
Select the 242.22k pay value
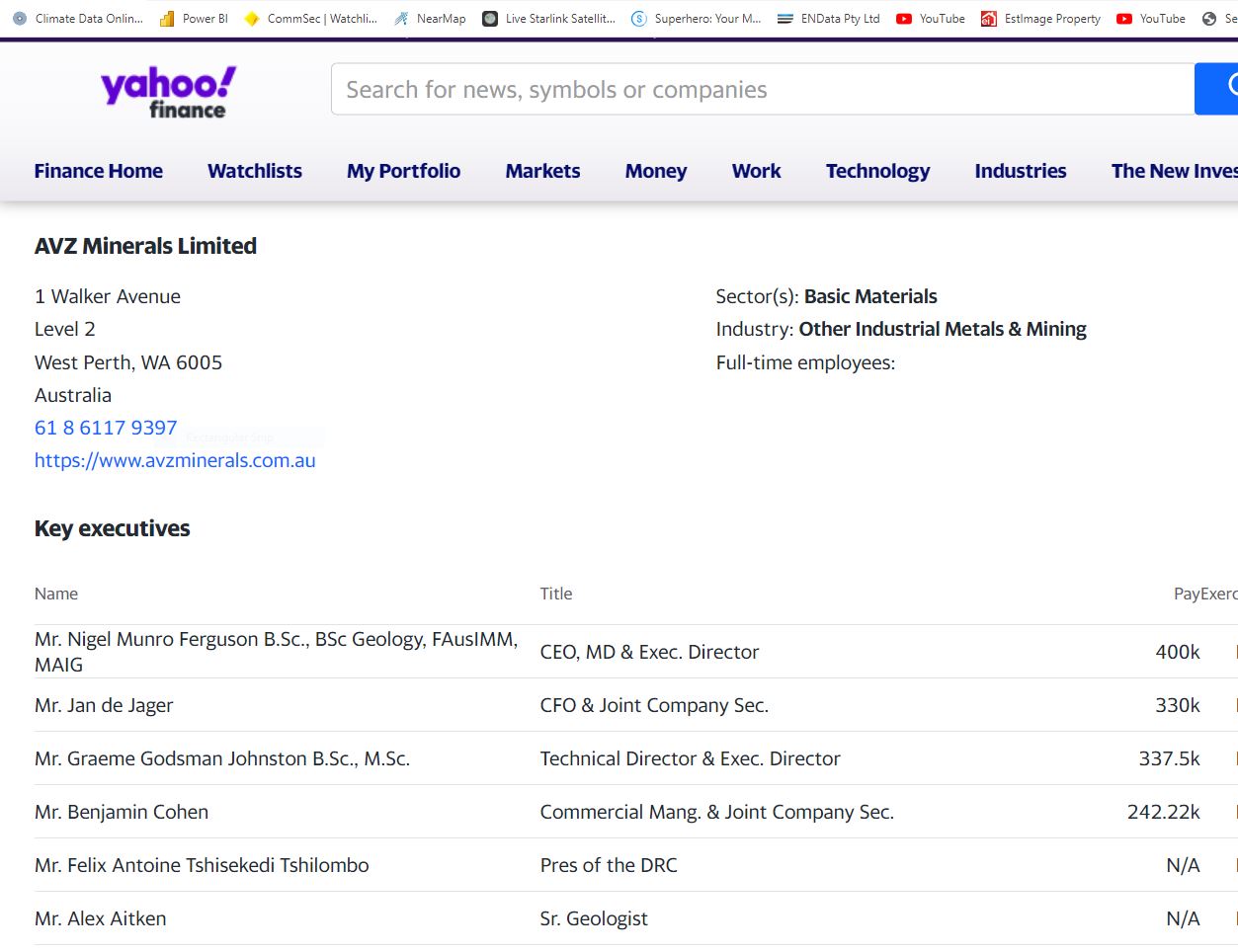[x=1164, y=812]
